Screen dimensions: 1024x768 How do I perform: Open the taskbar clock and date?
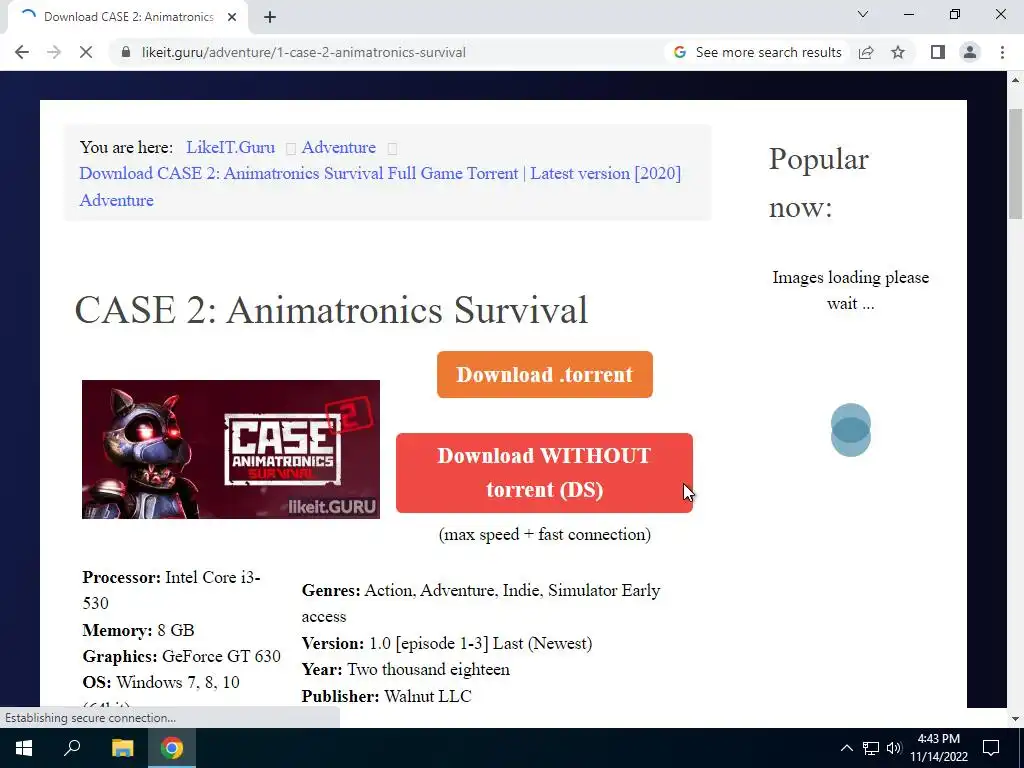point(938,748)
